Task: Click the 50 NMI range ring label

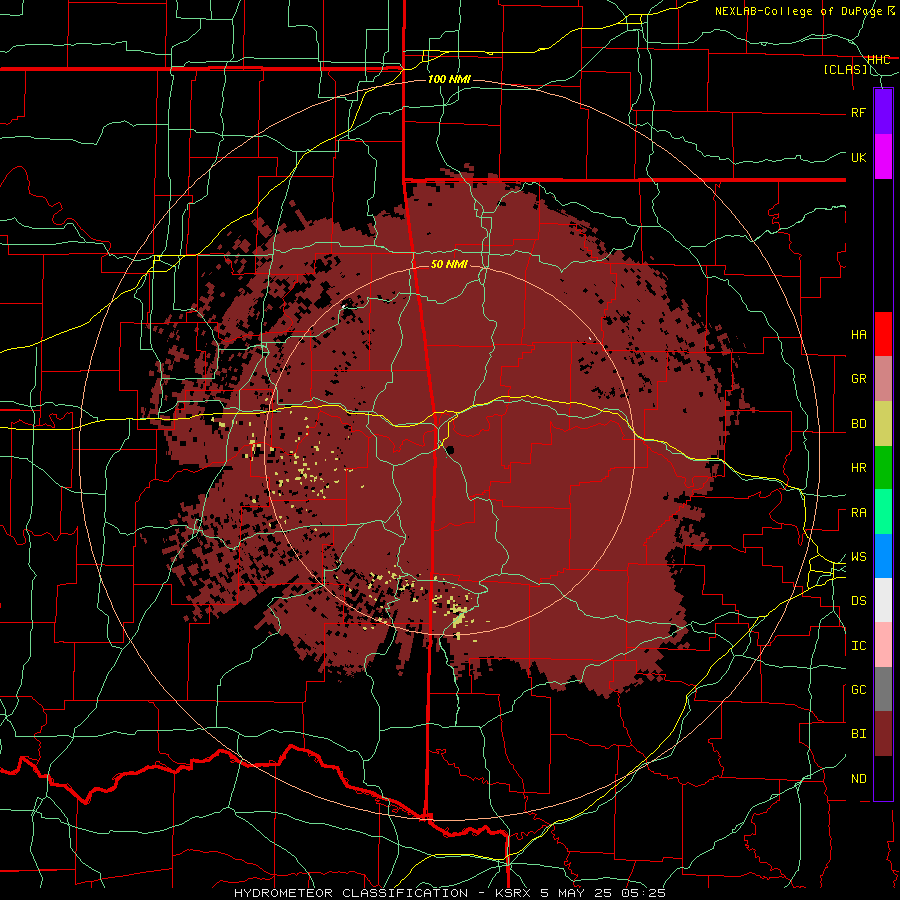Action: click(x=449, y=264)
